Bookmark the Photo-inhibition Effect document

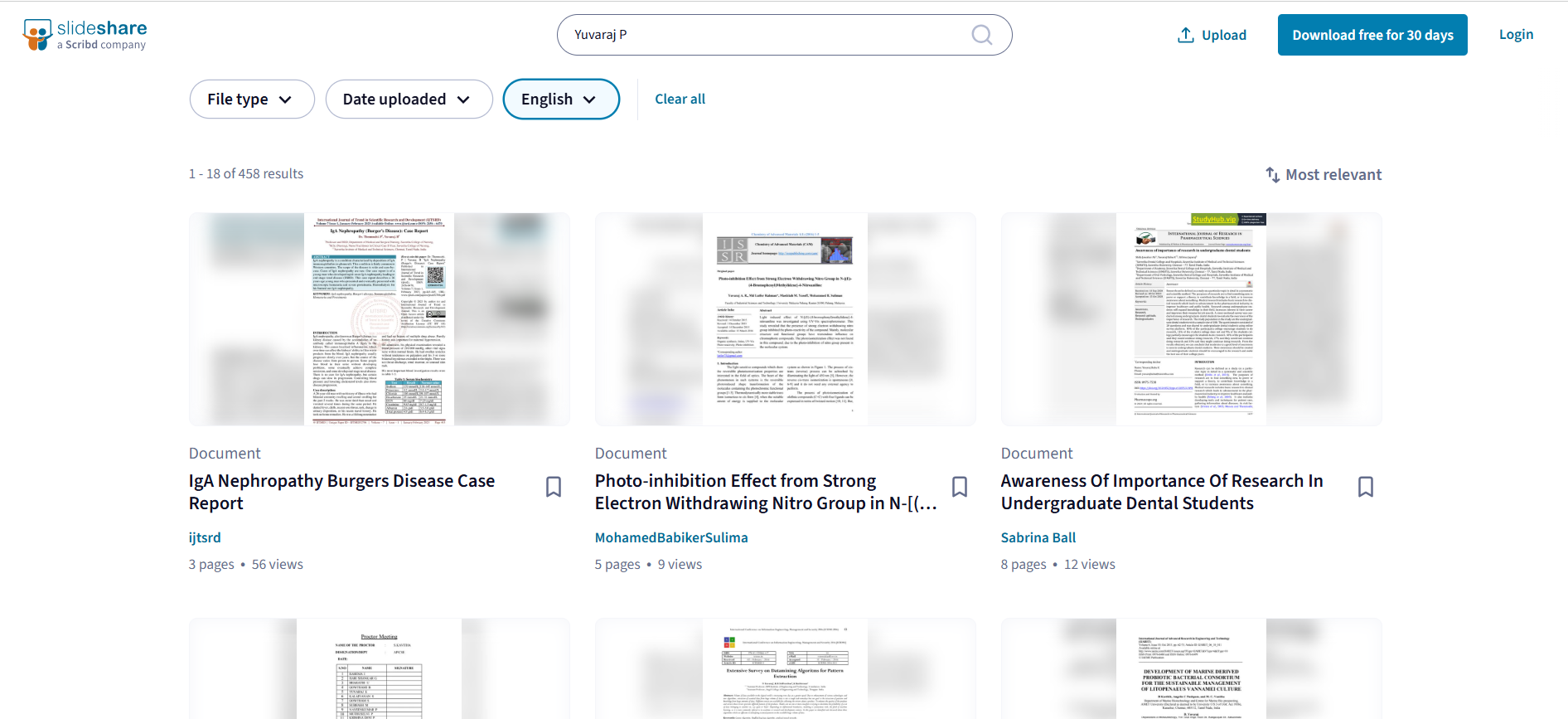960,487
